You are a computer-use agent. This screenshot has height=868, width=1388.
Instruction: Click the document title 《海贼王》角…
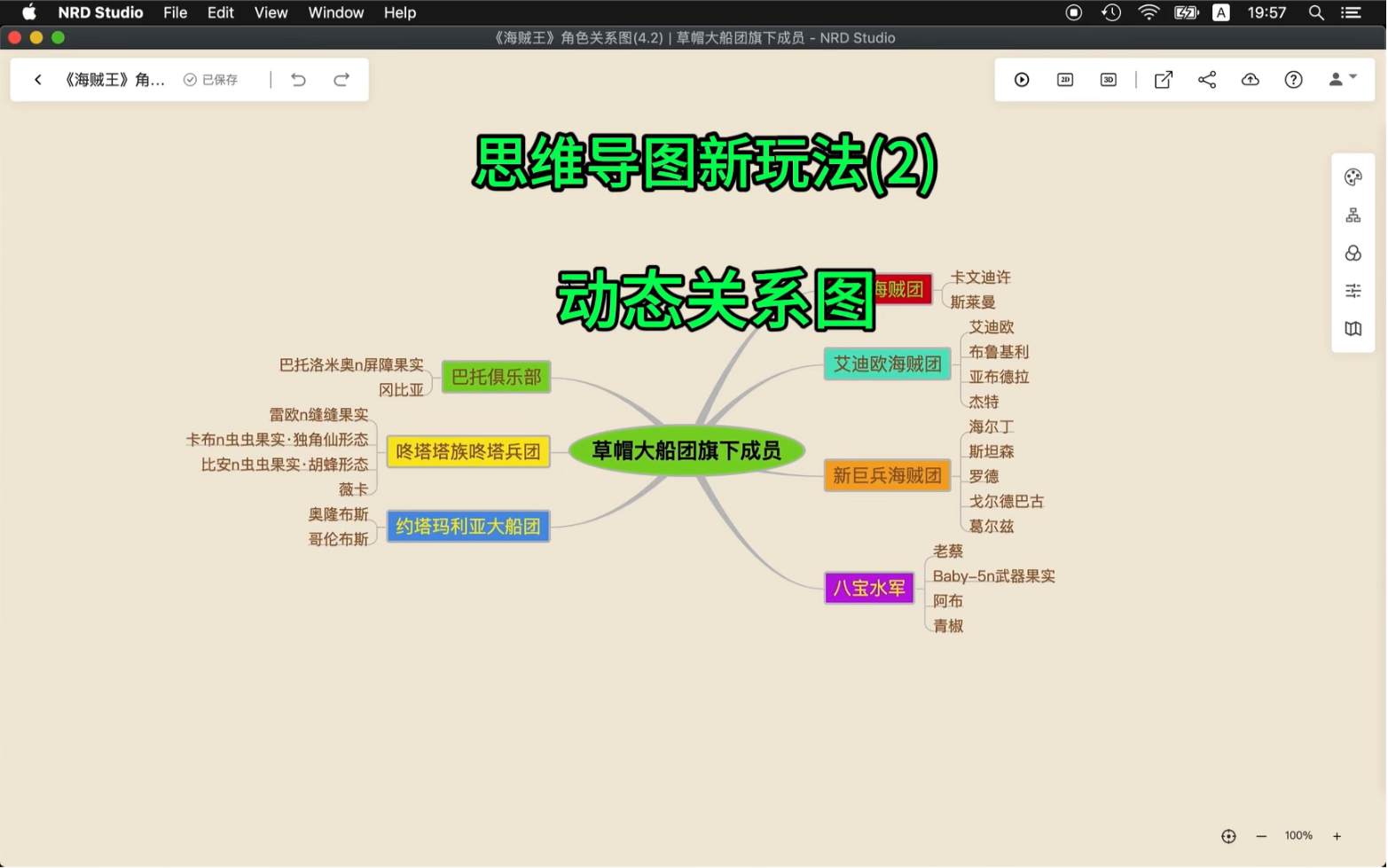[114, 80]
